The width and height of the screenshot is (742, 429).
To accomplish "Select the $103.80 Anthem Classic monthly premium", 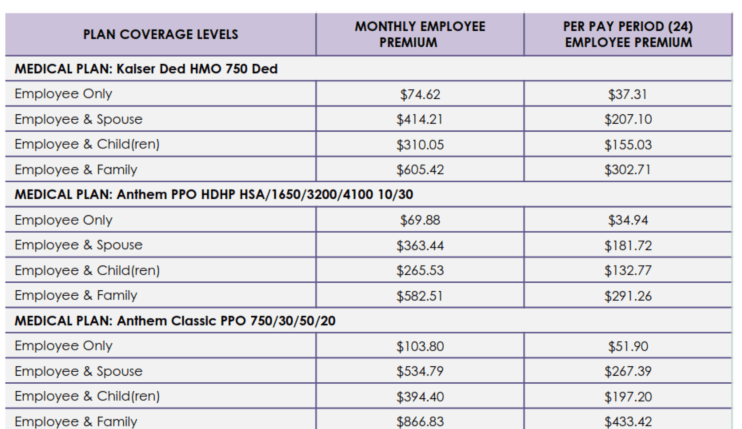I will click(x=419, y=346).
